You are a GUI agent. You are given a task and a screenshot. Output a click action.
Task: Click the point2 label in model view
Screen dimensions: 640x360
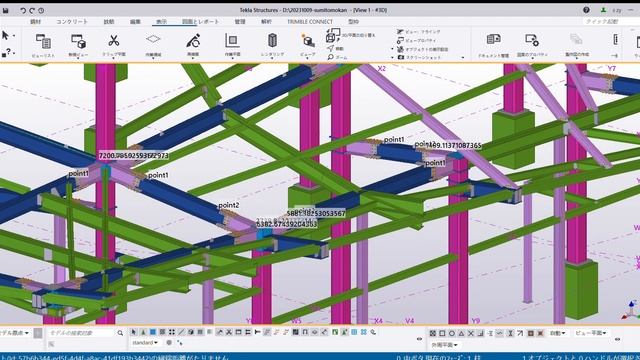click(x=229, y=205)
